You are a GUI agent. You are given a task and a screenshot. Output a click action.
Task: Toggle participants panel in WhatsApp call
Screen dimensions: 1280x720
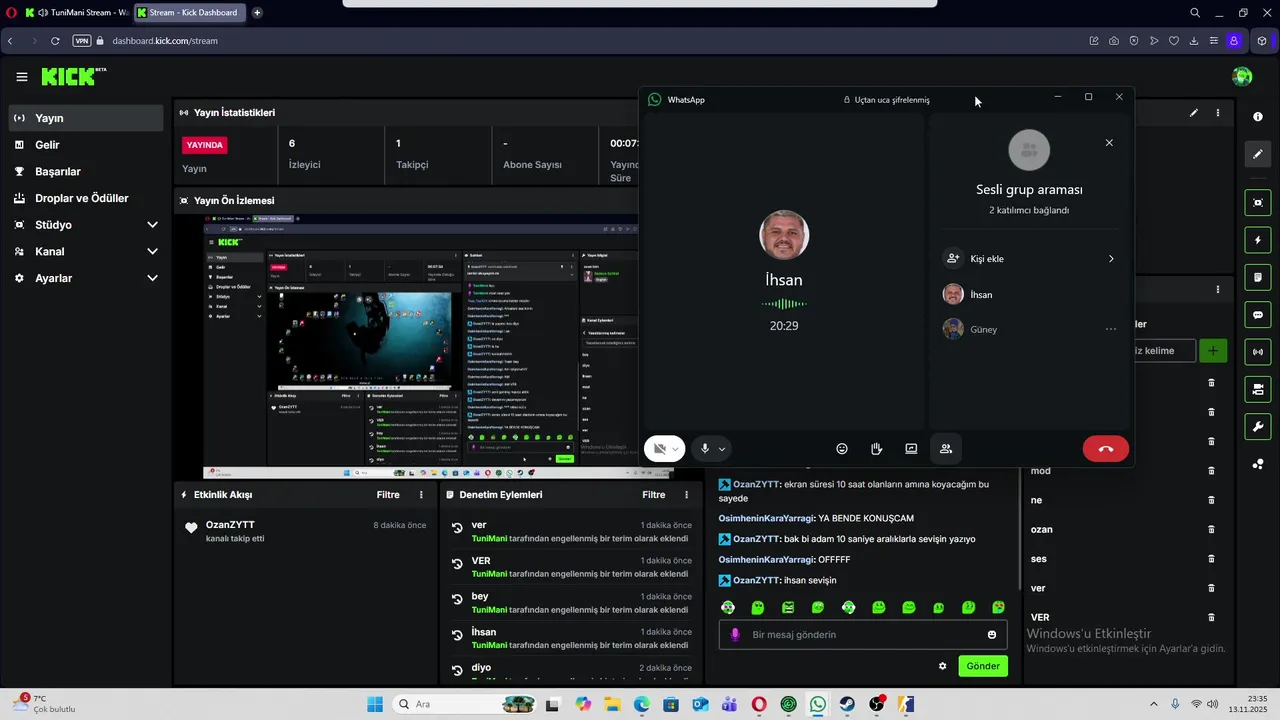(x=945, y=449)
